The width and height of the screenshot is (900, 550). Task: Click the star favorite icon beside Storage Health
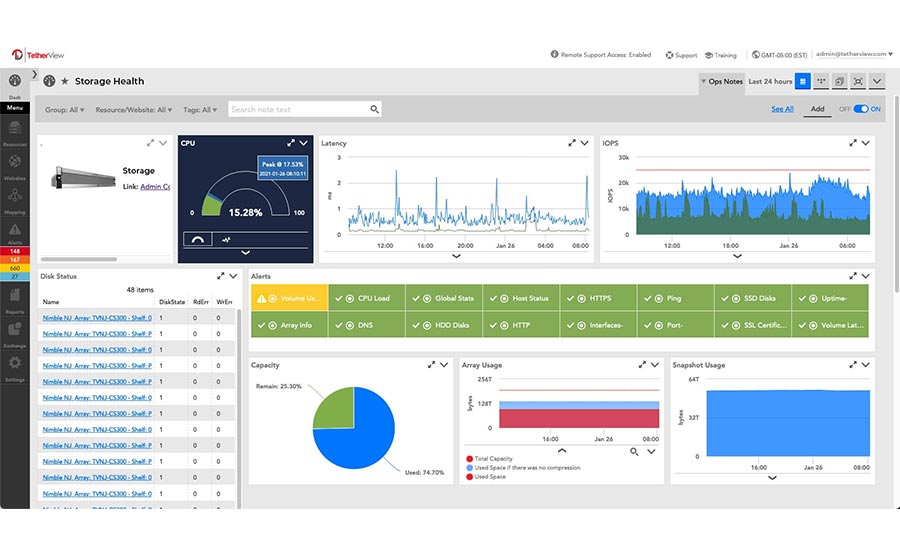pos(65,81)
